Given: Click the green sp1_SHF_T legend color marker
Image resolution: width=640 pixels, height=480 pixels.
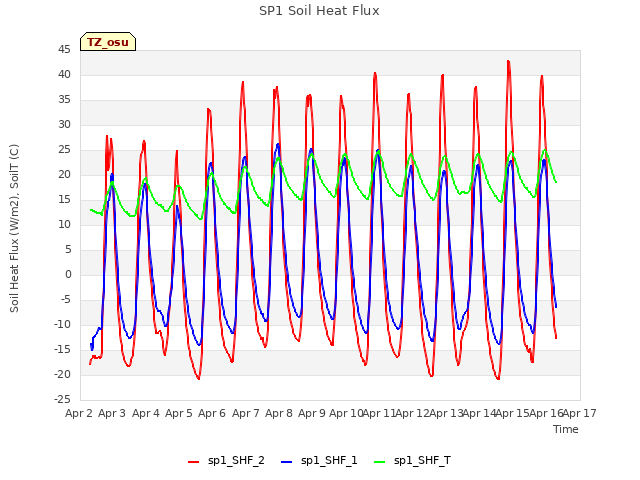Looking at the screenshot, I should (x=380, y=462).
